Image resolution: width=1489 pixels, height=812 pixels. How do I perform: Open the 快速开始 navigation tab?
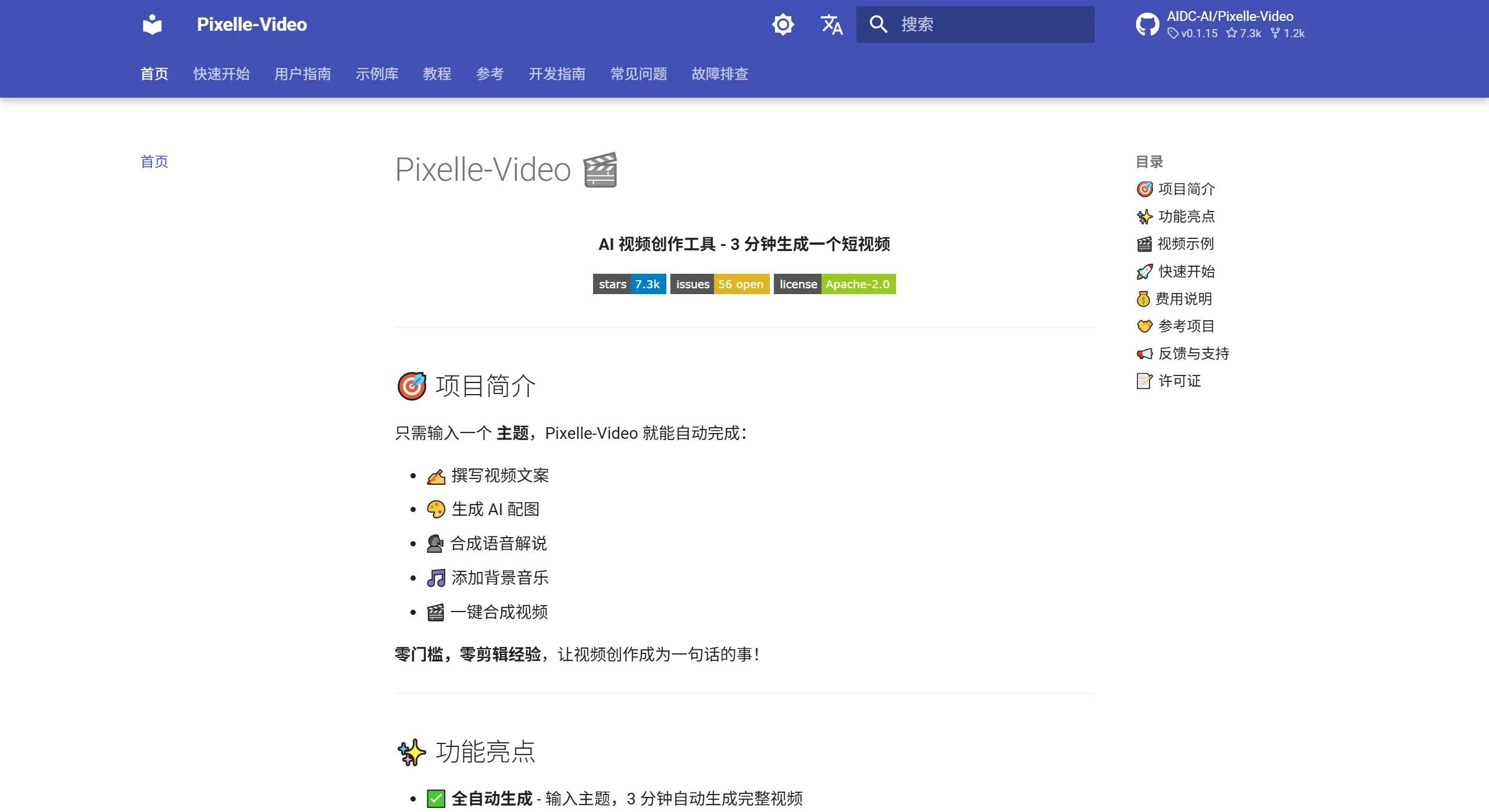pos(221,74)
